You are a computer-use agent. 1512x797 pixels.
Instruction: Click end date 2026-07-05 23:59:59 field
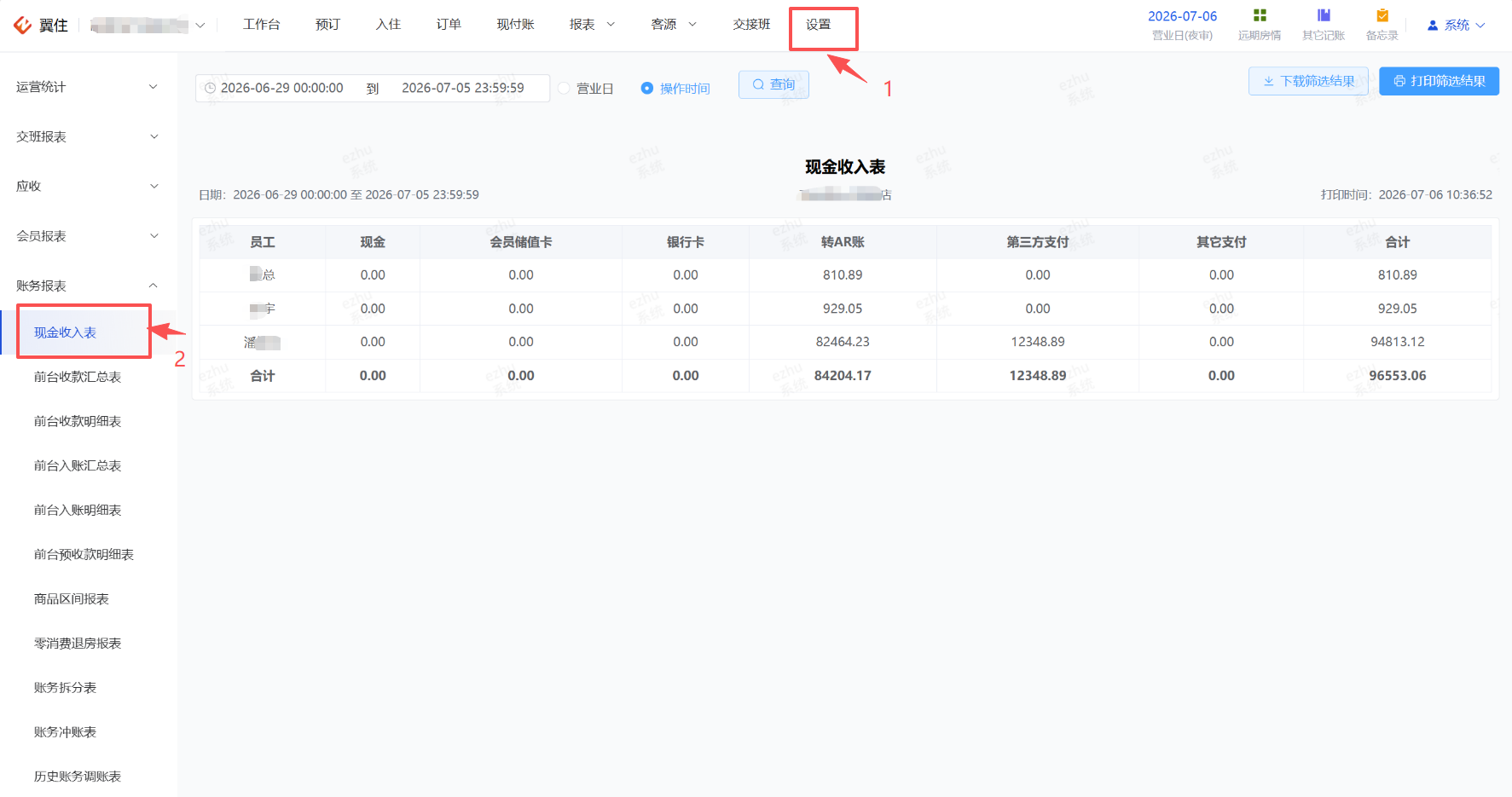(x=463, y=88)
